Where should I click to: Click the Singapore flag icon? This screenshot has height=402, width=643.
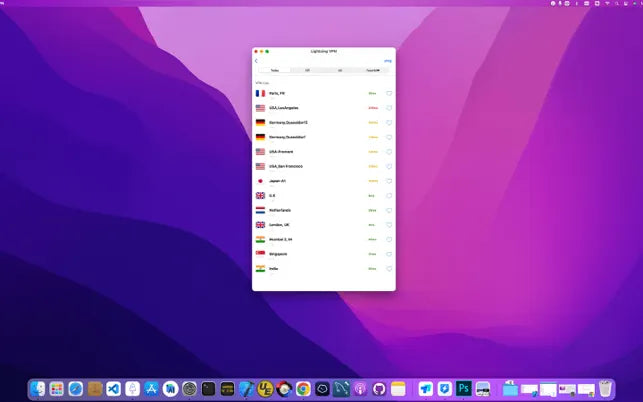(x=260, y=254)
